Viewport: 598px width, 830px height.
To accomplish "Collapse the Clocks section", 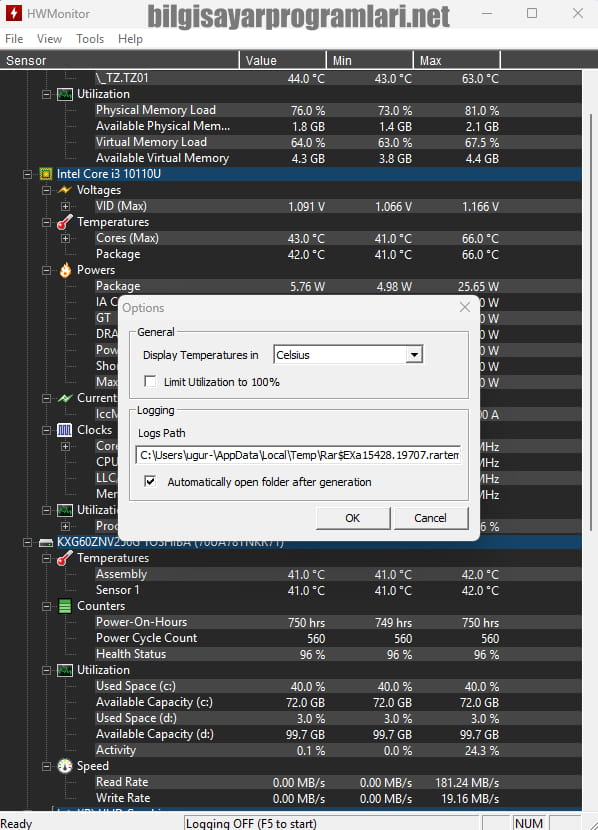I will (47, 430).
